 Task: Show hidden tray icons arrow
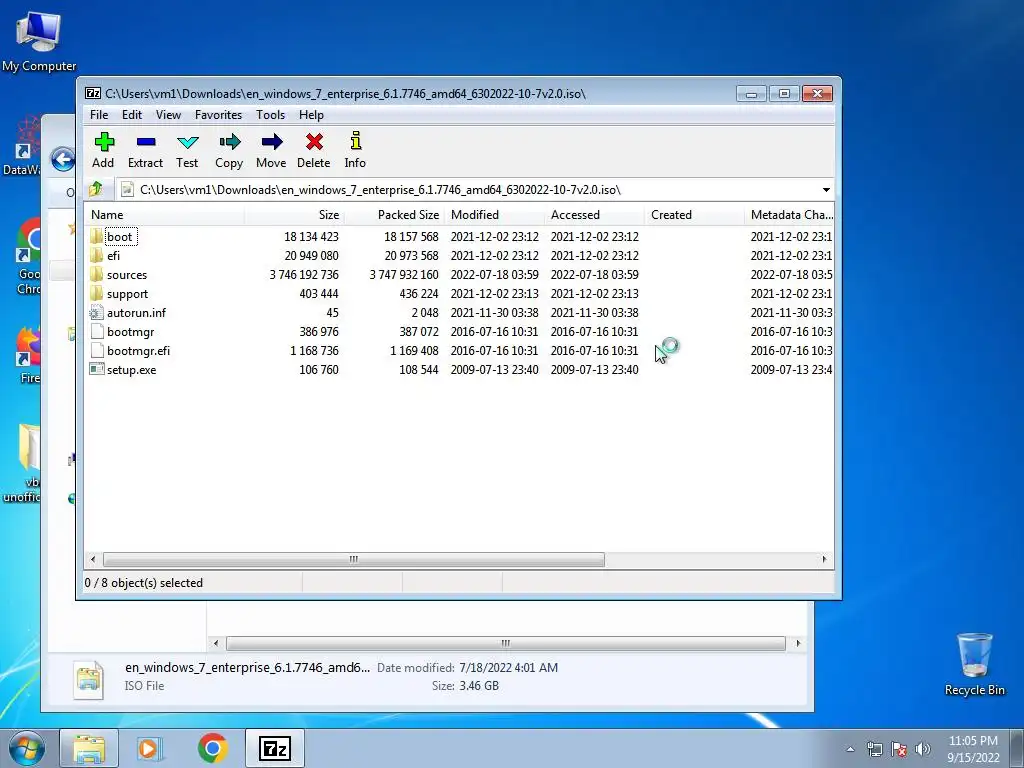(x=850, y=749)
